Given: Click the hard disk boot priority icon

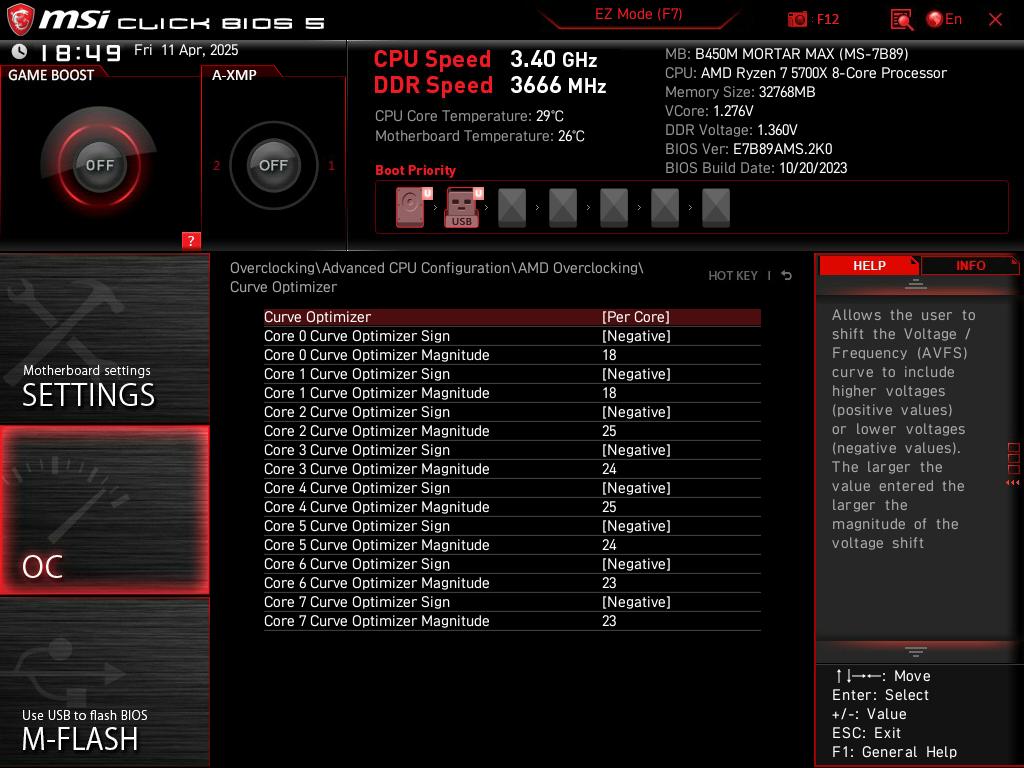Looking at the screenshot, I should point(410,207).
